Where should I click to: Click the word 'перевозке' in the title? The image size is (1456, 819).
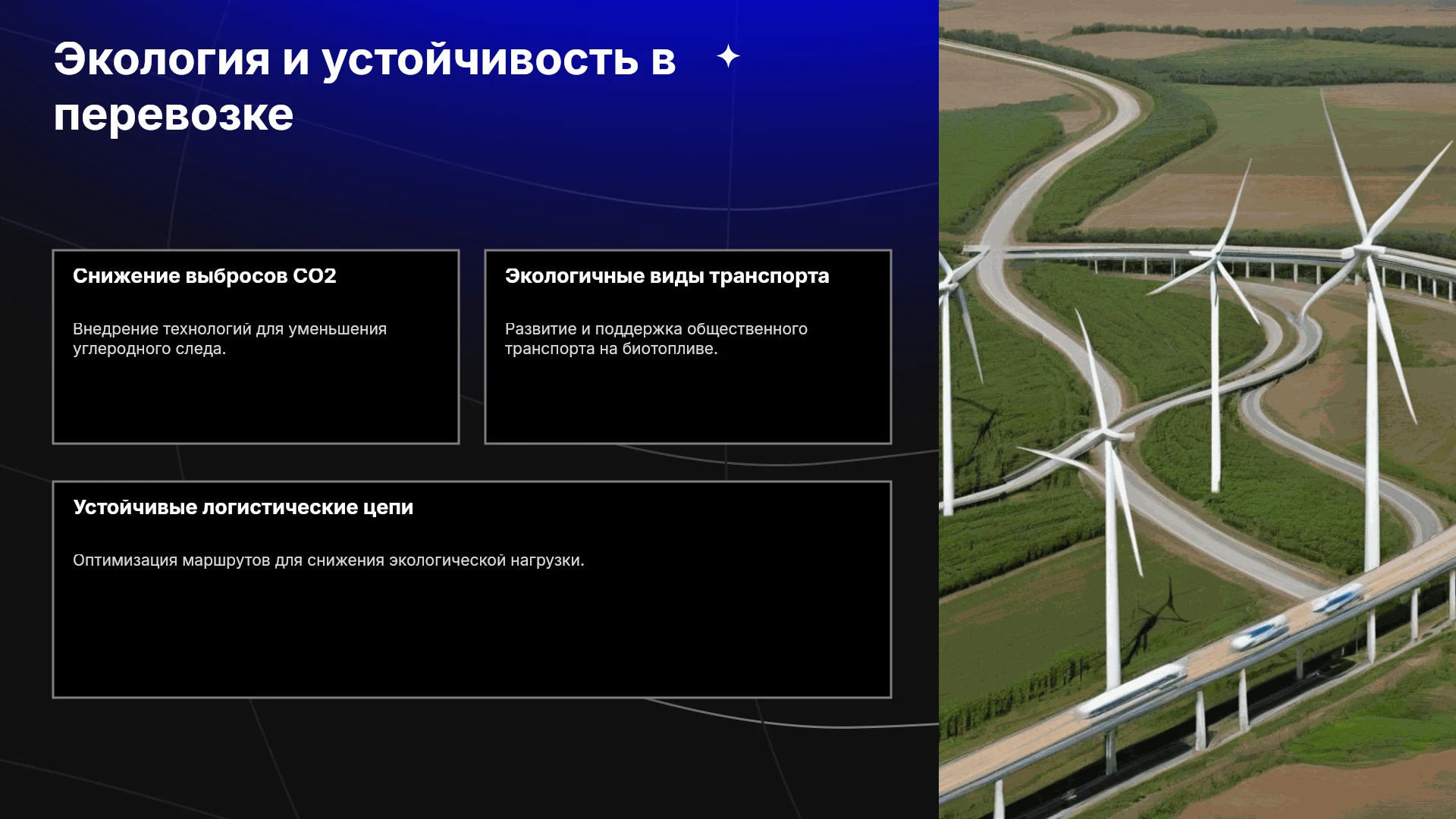[173, 115]
